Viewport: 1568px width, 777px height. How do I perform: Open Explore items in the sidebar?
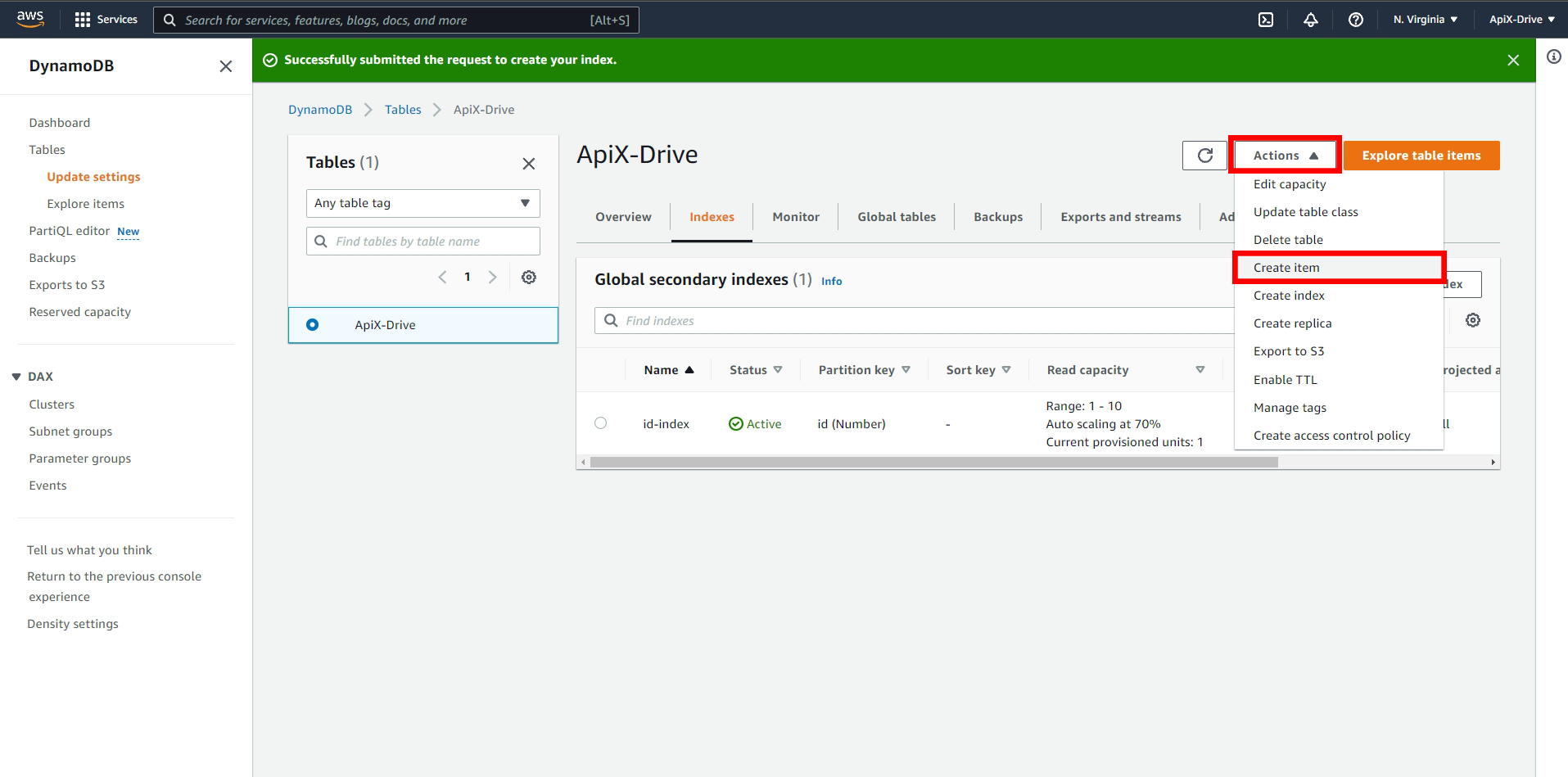point(86,204)
